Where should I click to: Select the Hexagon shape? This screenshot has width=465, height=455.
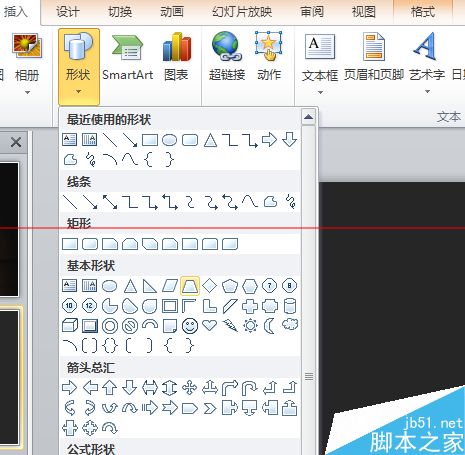tap(250, 286)
